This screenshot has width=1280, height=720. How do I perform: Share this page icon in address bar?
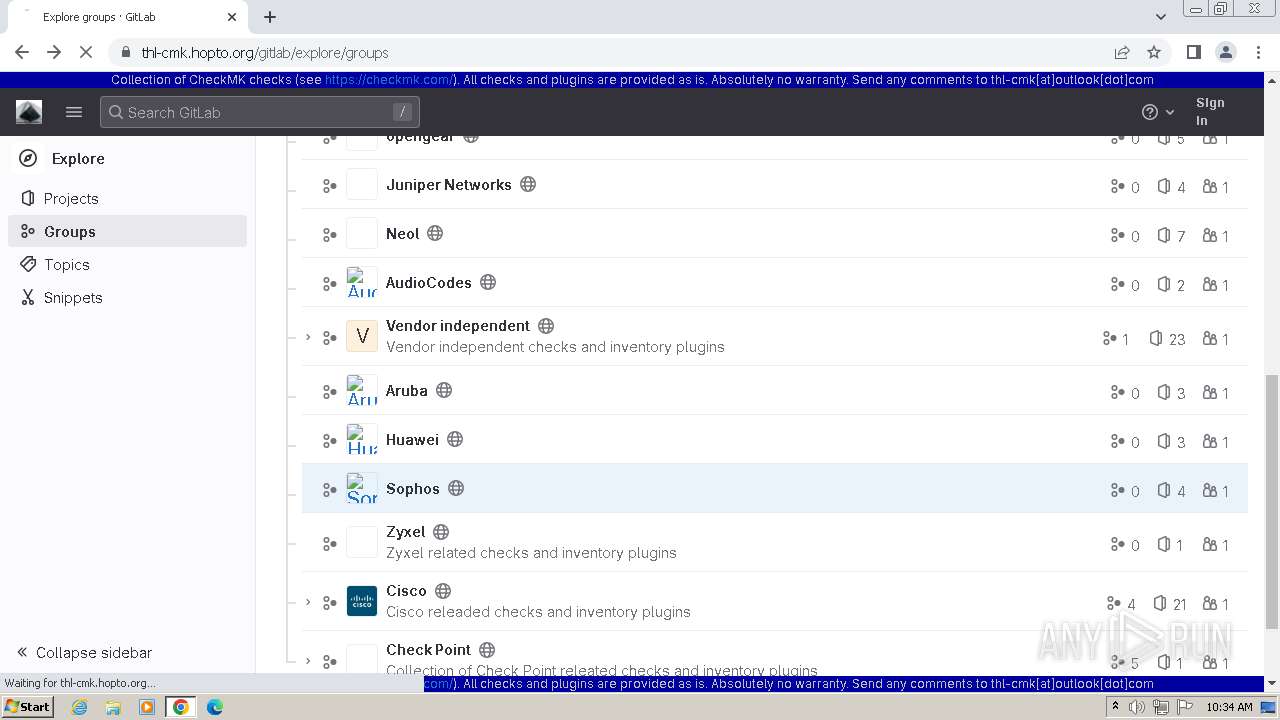pyautogui.click(x=1122, y=52)
